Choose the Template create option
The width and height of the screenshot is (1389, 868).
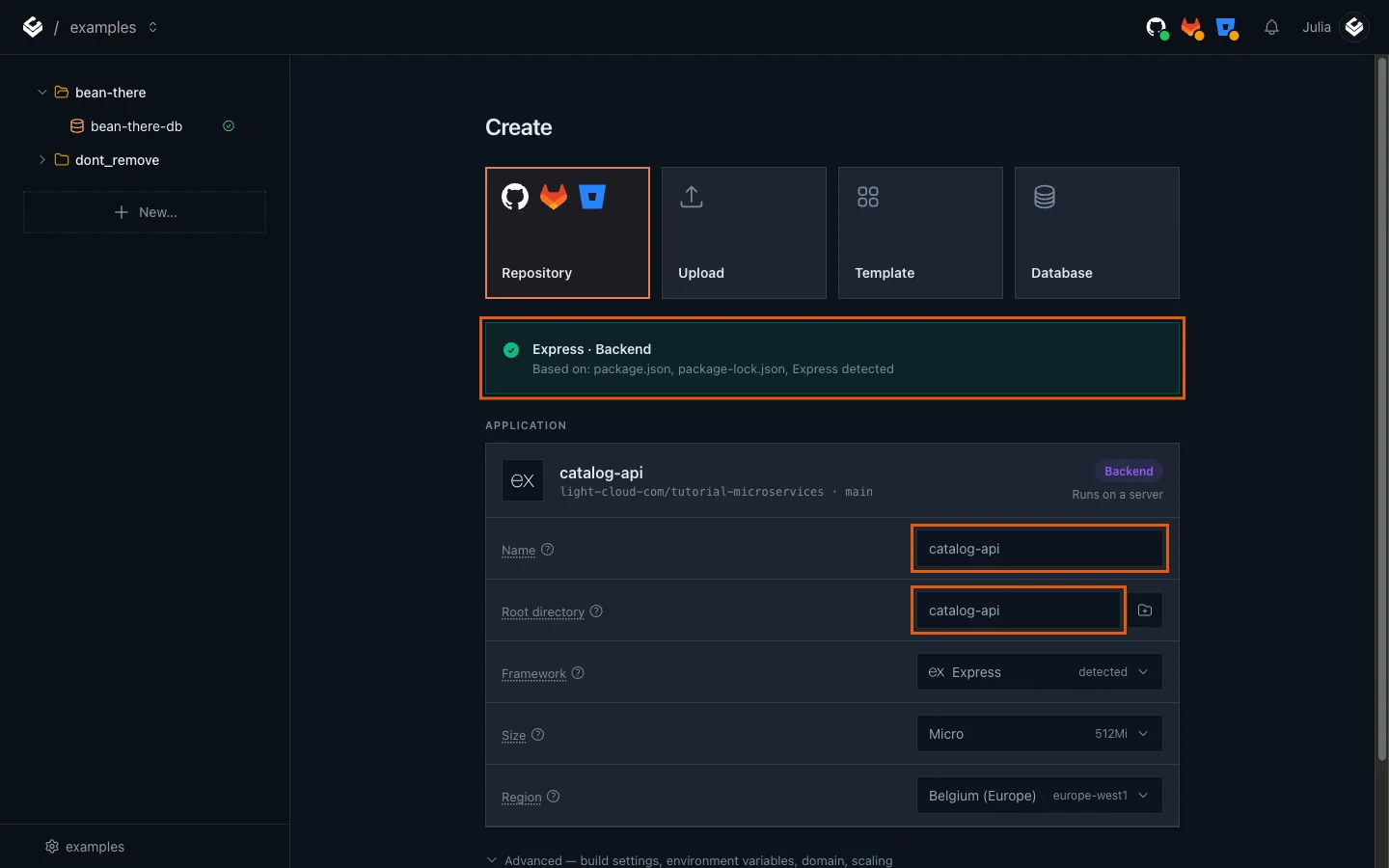click(920, 232)
